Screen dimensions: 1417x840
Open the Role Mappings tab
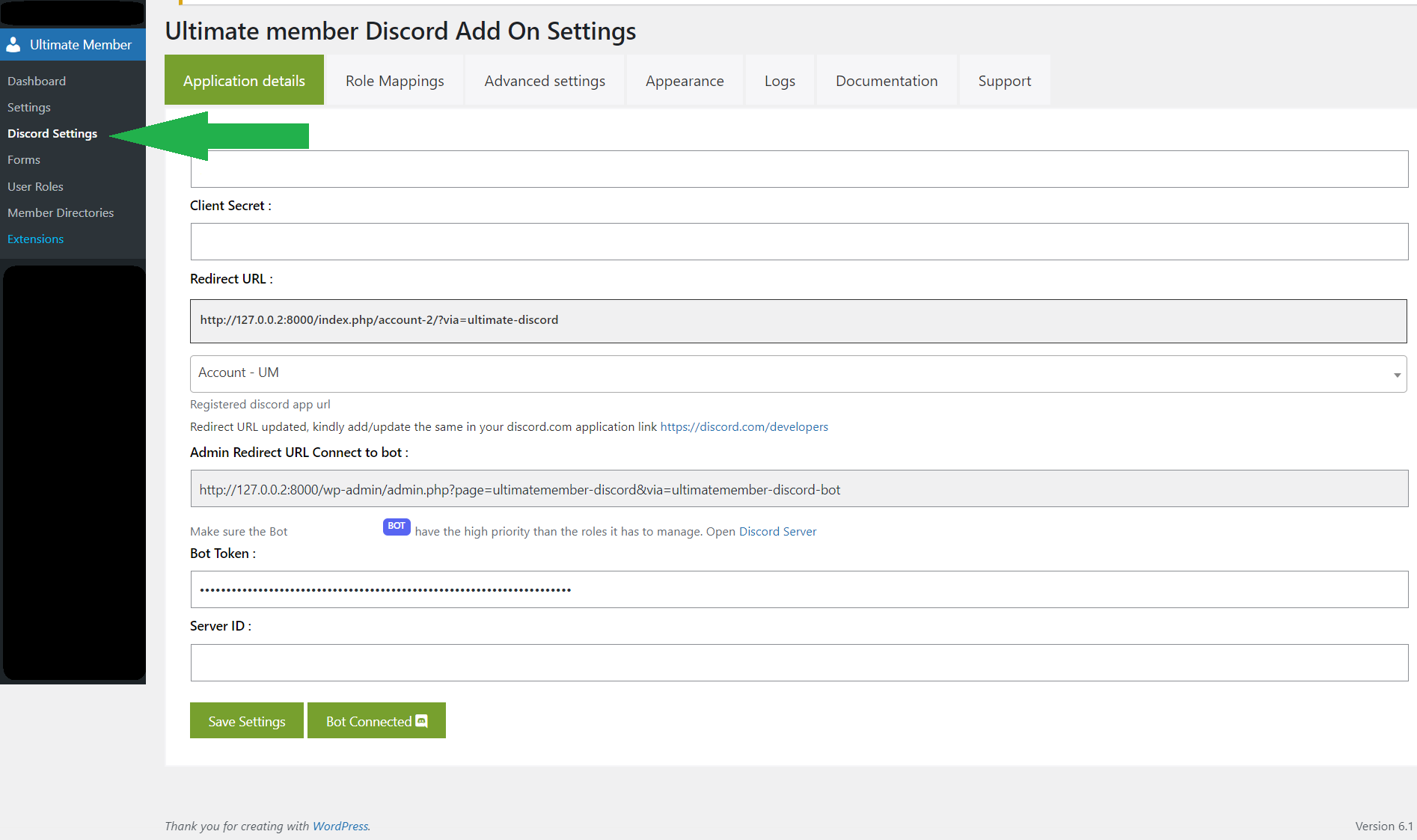pos(394,80)
